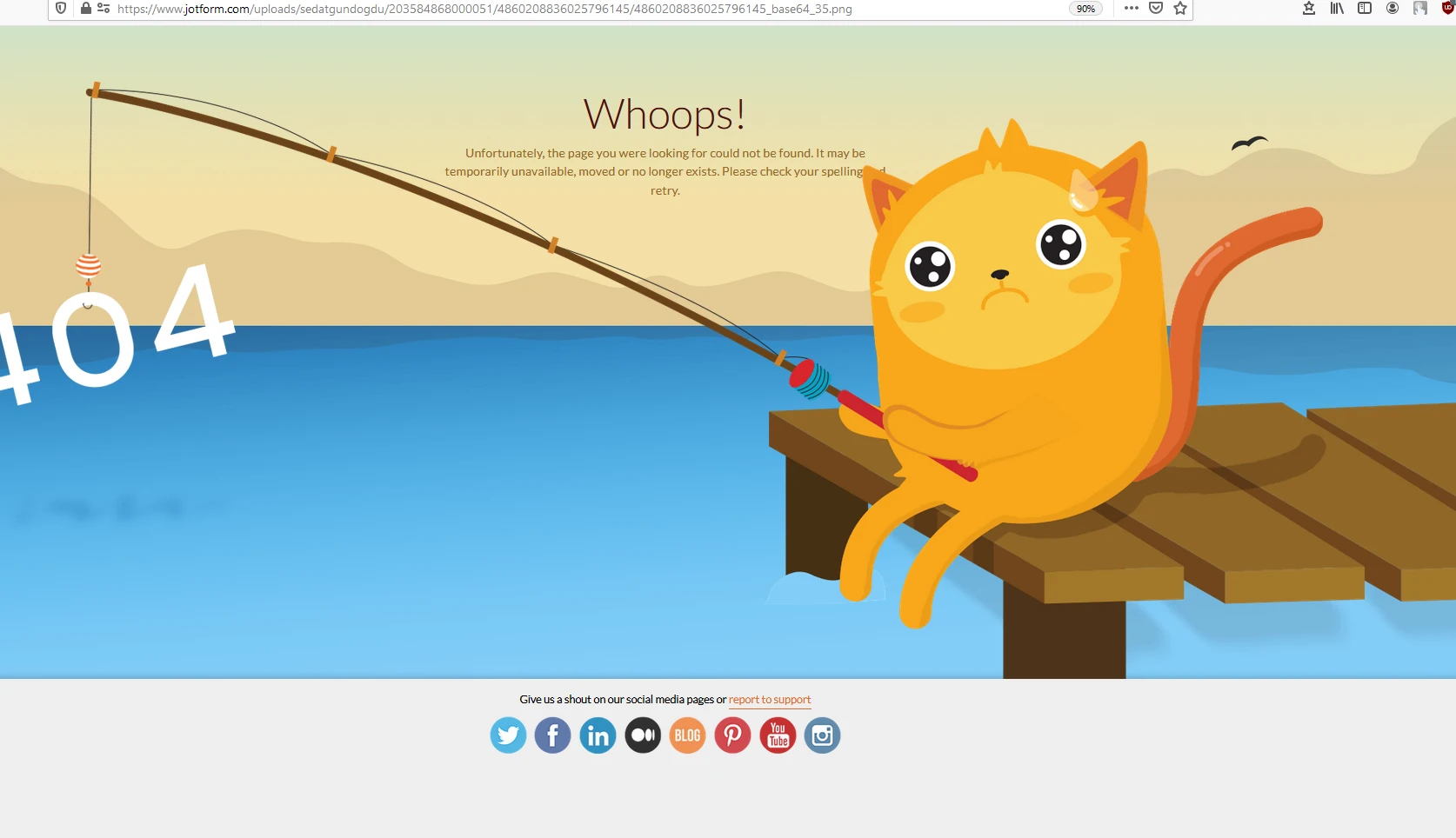Open the BLOG page

pos(687,735)
